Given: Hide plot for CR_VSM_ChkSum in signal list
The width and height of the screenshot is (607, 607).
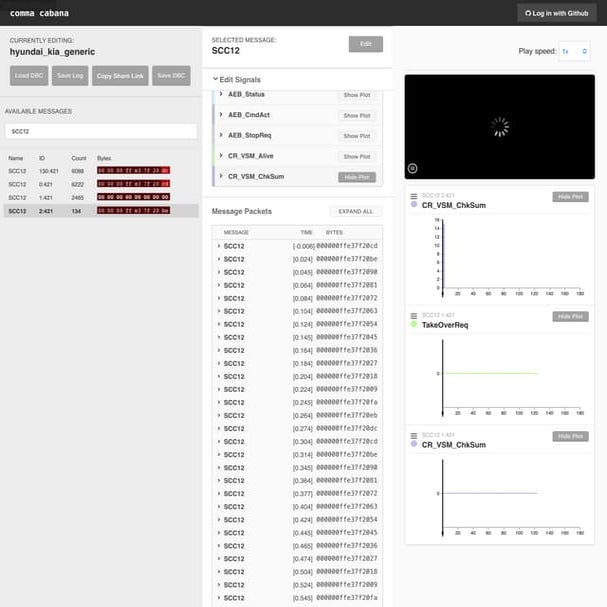Looking at the screenshot, I should (x=357, y=177).
